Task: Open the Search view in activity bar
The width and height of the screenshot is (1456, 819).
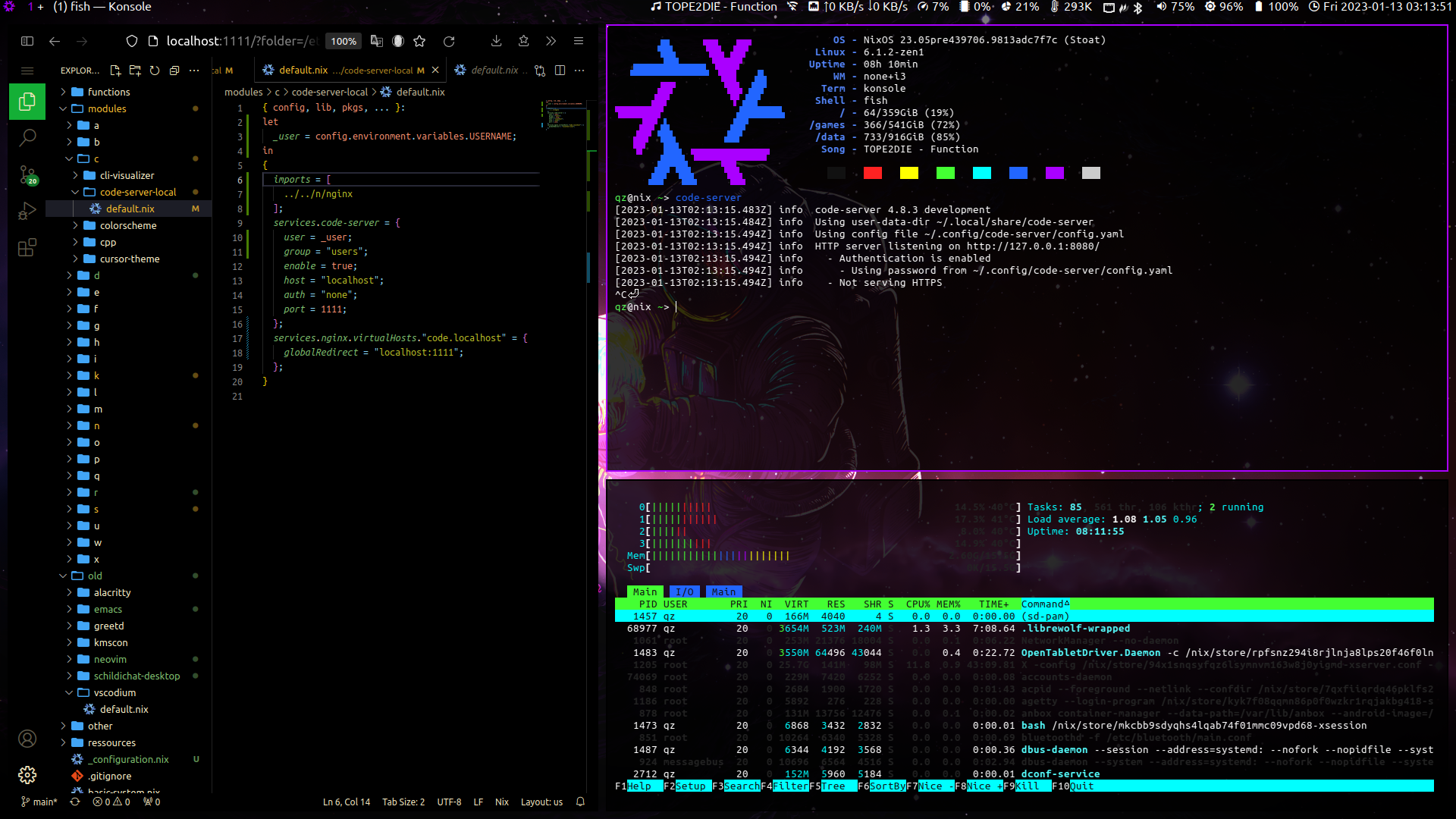Action: click(x=27, y=137)
